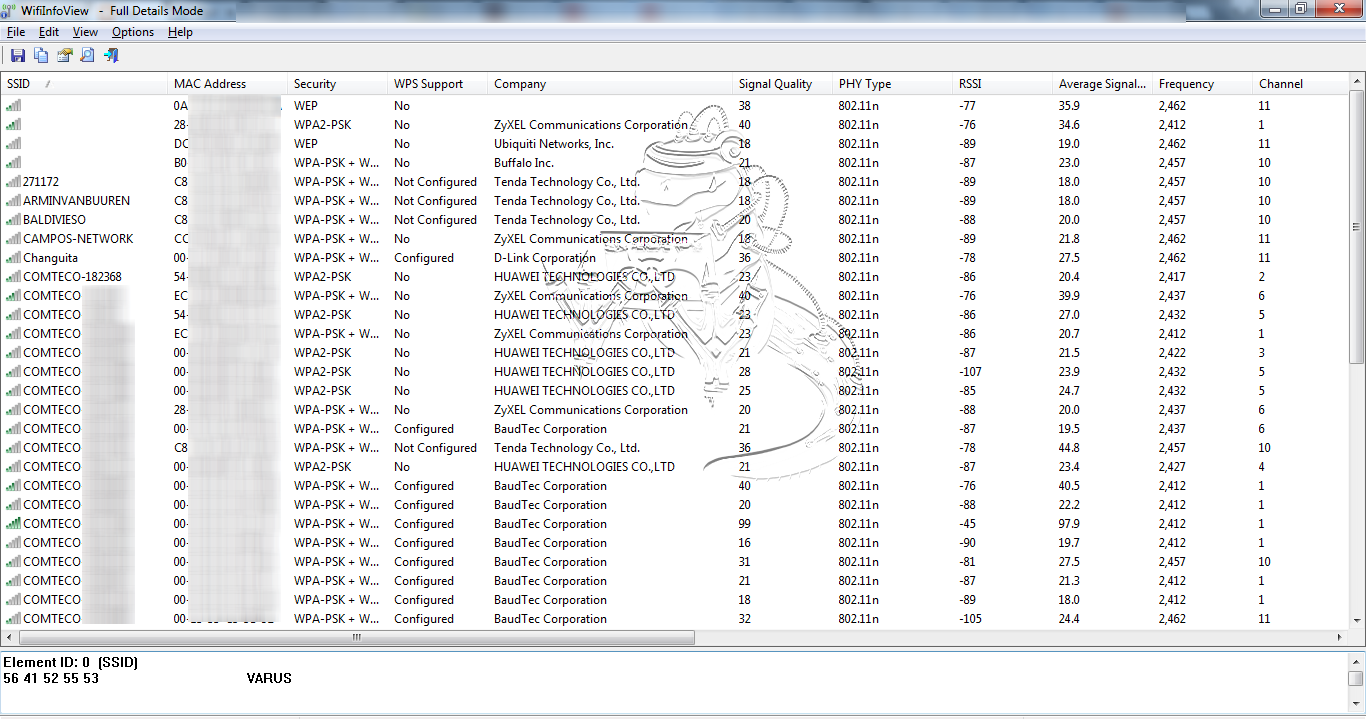Screen dimensions: 1366x719
Task: Select the ARMINVANBUUREN network row
Action: point(675,201)
